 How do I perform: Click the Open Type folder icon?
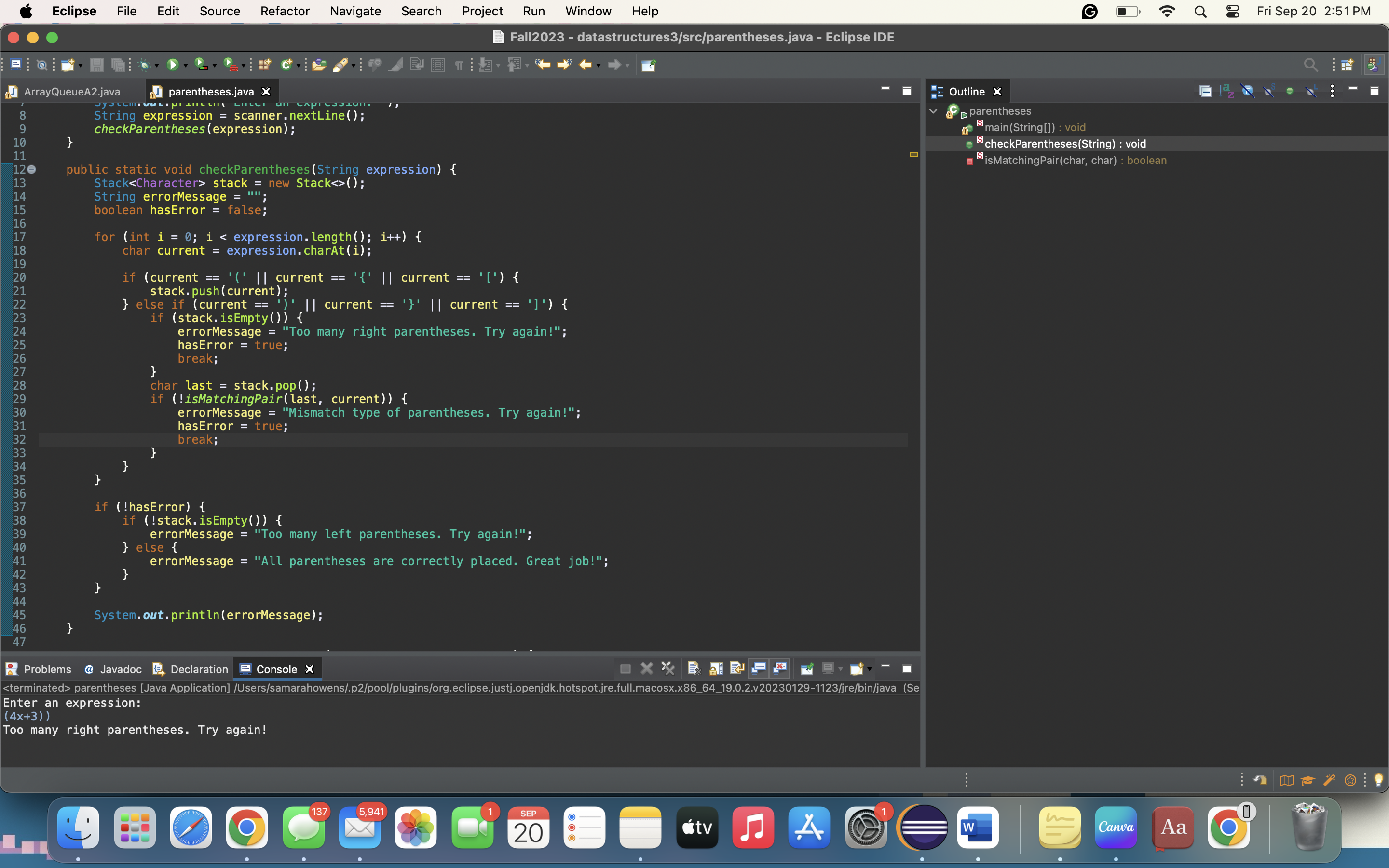pyautogui.click(x=318, y=65)
